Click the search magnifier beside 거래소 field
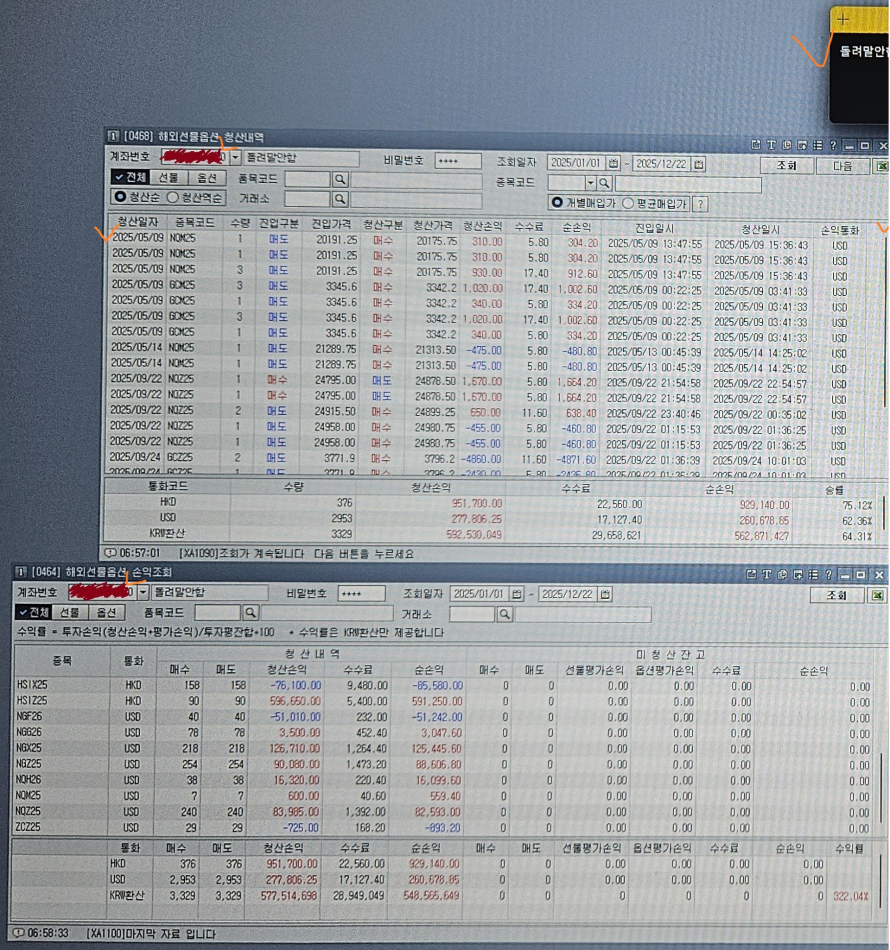Screen dimensions: 890x950 (x=342, y=199)
